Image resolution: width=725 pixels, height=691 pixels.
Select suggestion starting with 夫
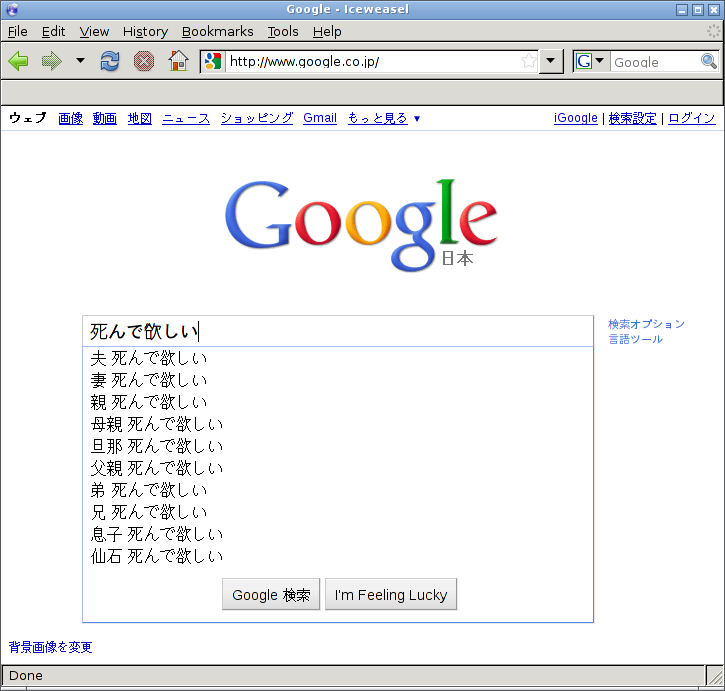(x=338, y=358)
